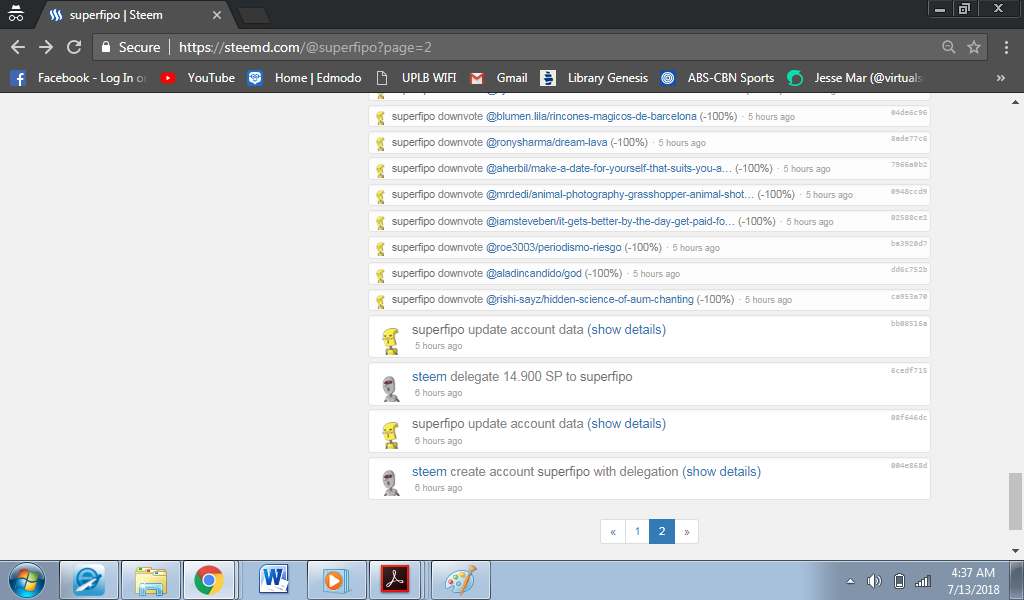This screenshot has height=600, width=1024.
Task: Show hidden system tray icons arrow
Action: (x=850, y=580)
